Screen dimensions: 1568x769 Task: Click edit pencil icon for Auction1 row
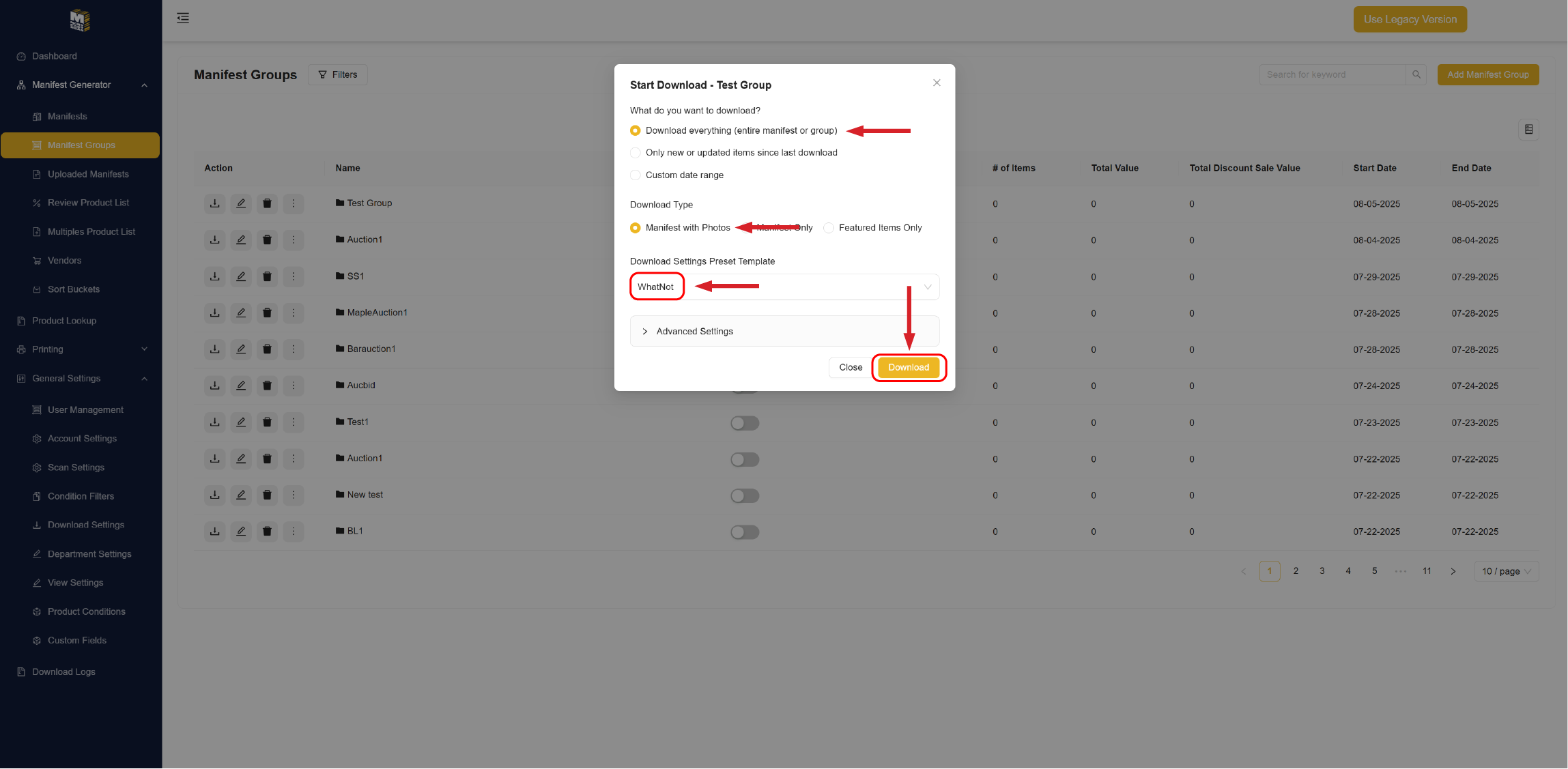[241, 240]
